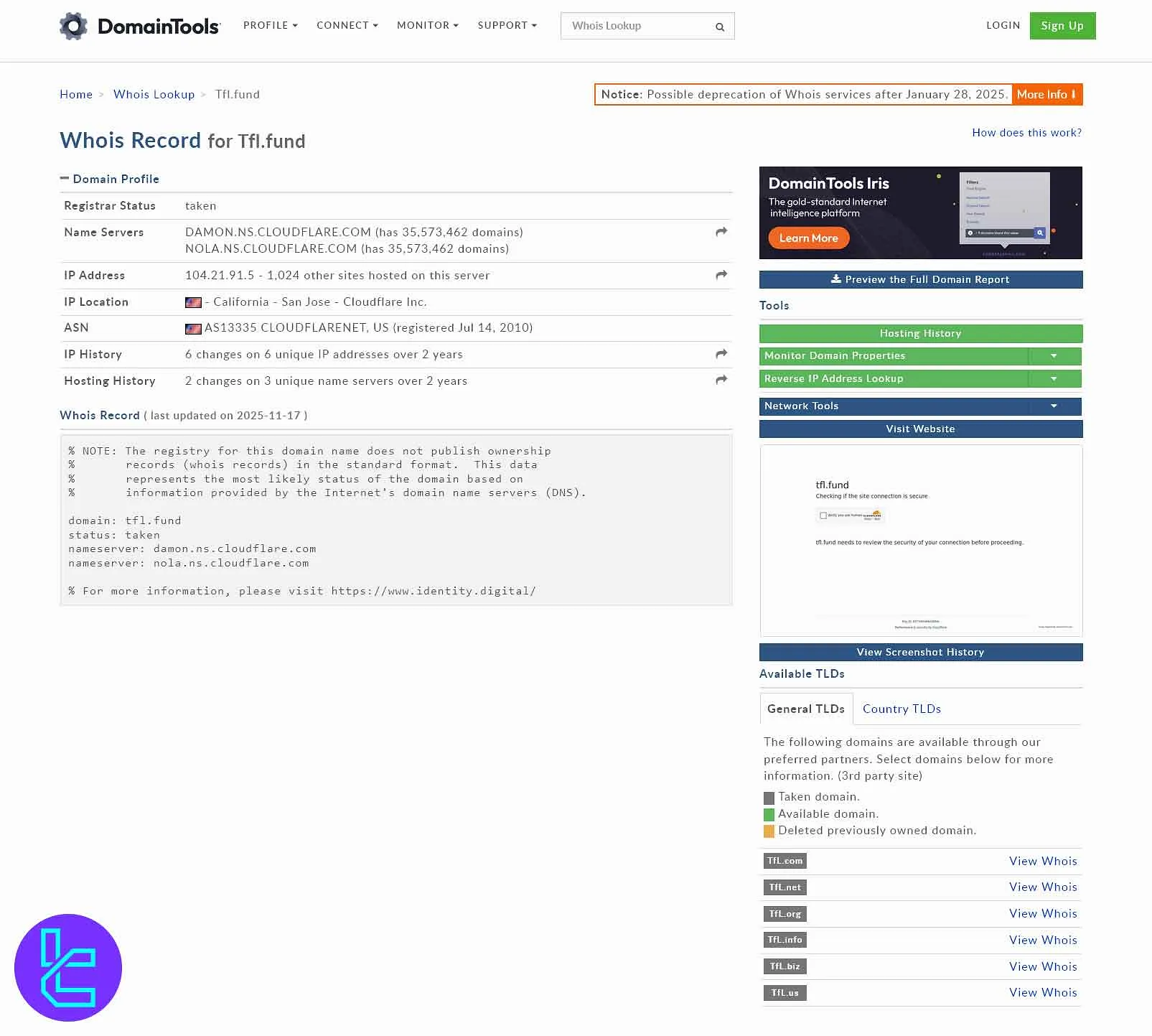This screenshot has width=1152, height=1036.
Task: Click the DomainTools gear logo
Action: 73,27
